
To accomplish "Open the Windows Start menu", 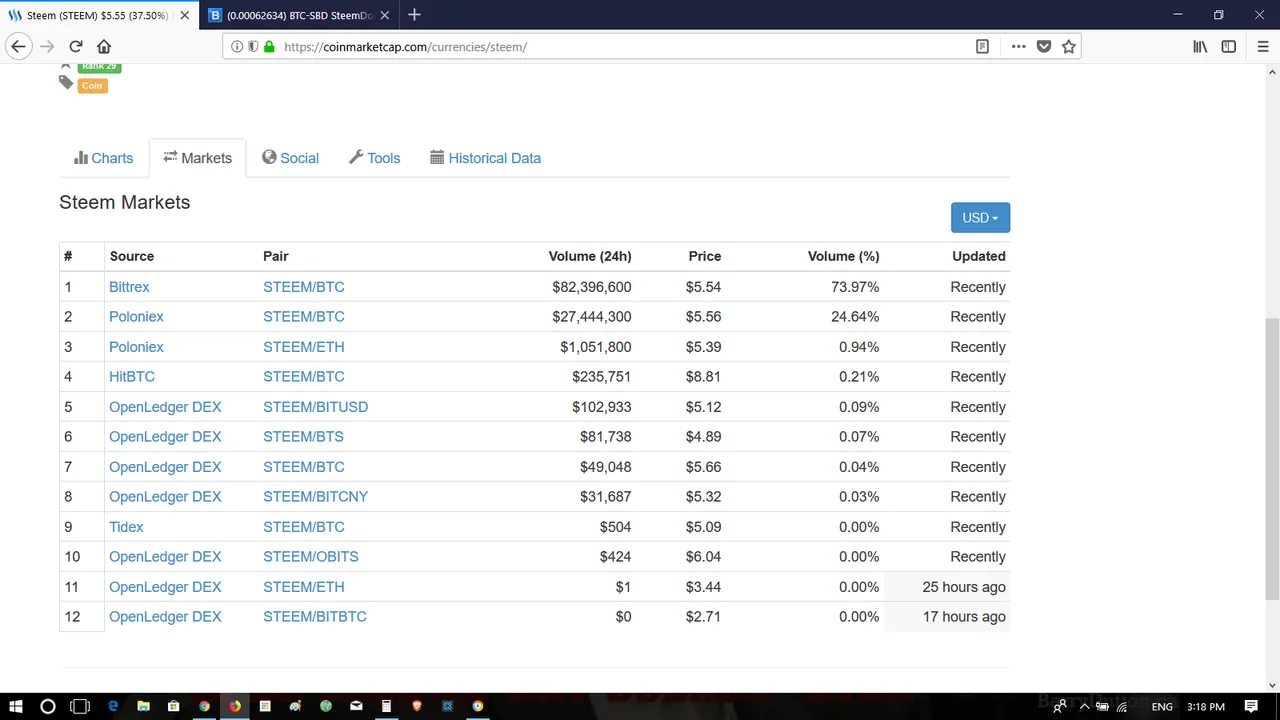I will tap(16, 706).
